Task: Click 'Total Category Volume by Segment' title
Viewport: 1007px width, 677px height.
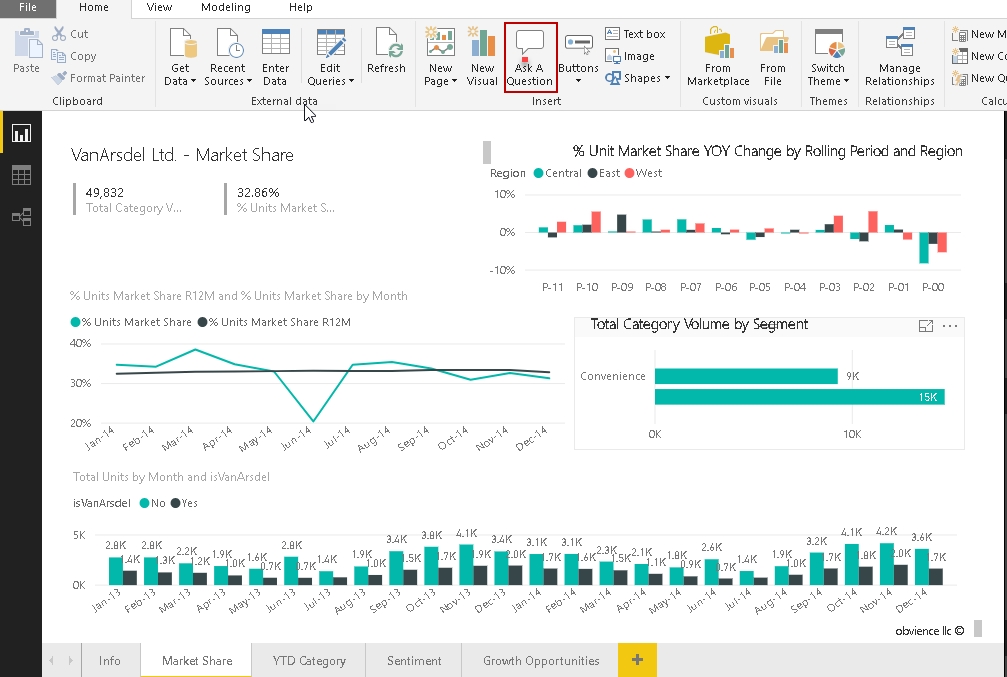Action: (x=699, y=324)
